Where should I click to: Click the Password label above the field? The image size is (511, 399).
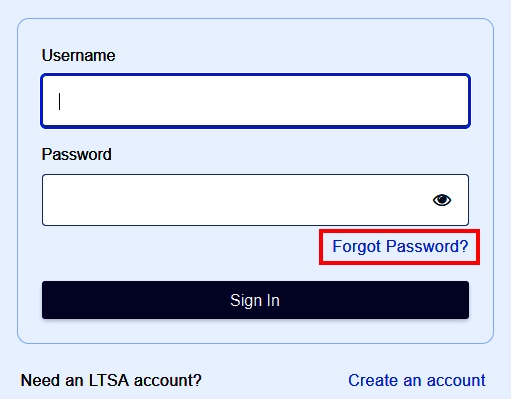pos(76,154)
